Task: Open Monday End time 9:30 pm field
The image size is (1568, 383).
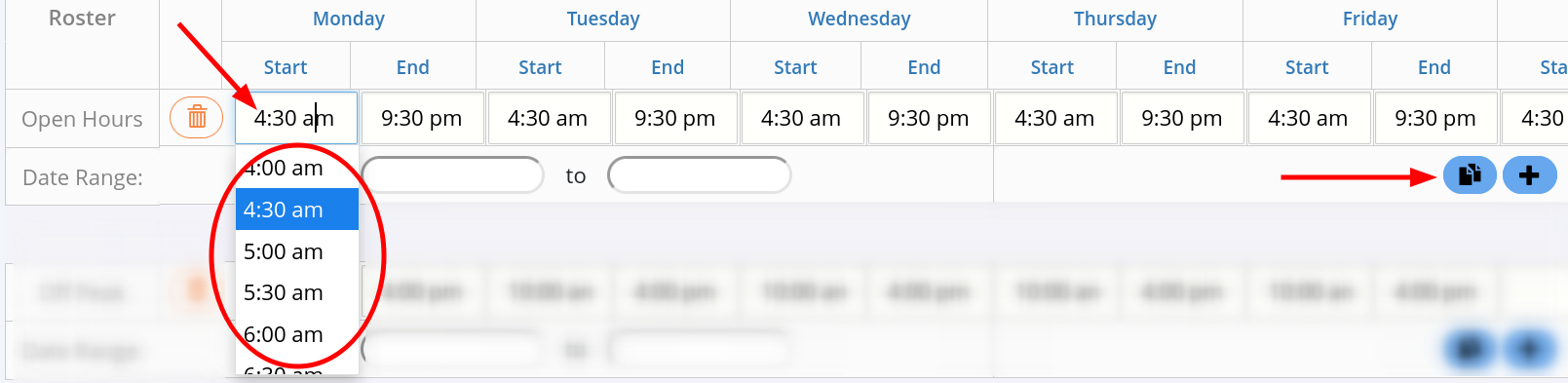Action: coord(422,118)
